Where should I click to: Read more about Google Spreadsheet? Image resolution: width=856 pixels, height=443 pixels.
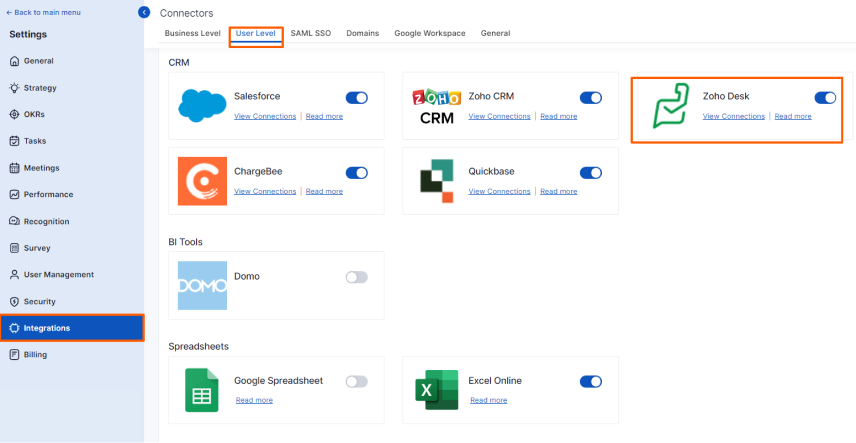[x=254, y=400]
